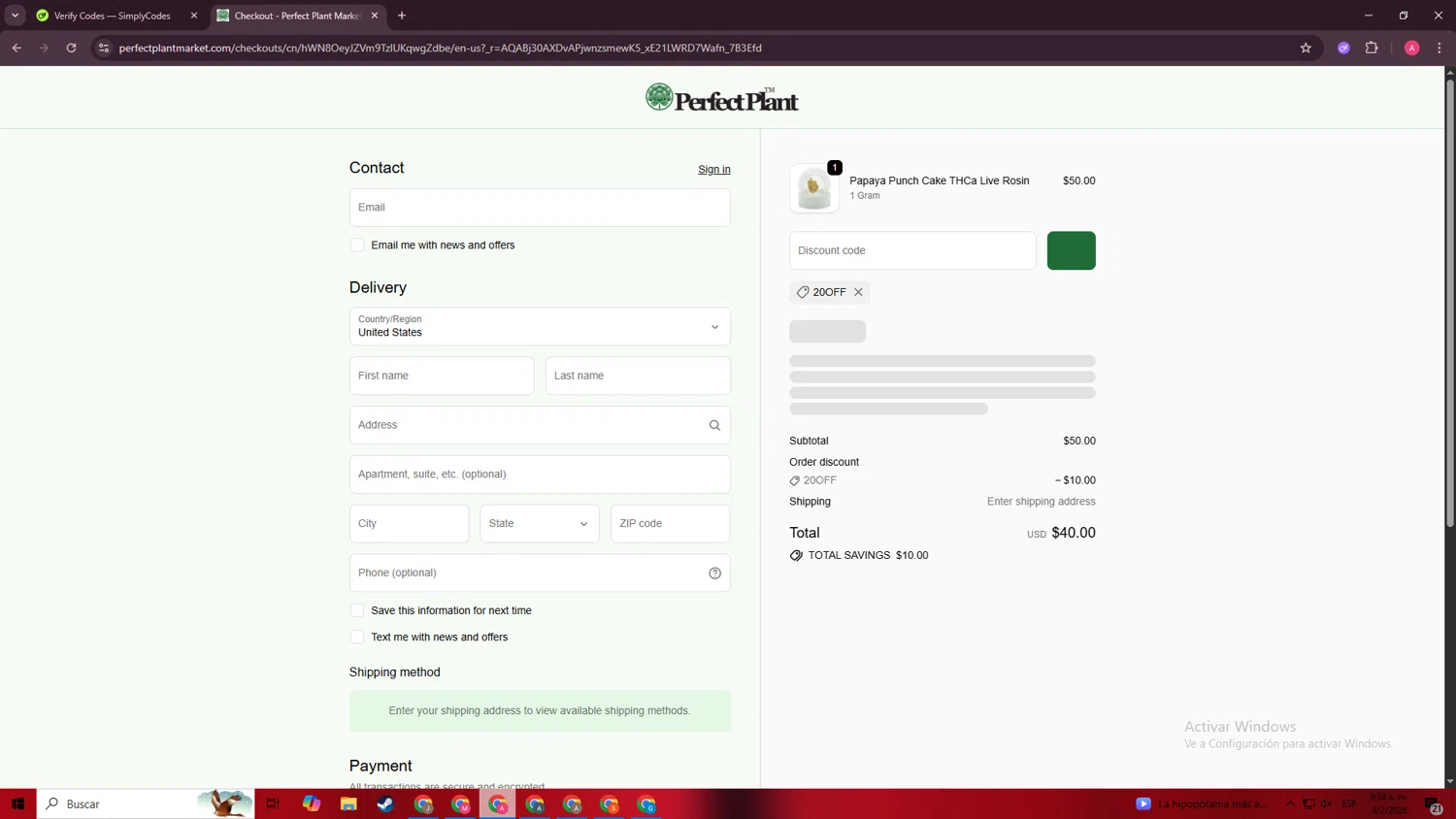Open the purple extension icon in toolbar
This screenshot has width=1456, height=819.
1343,48
